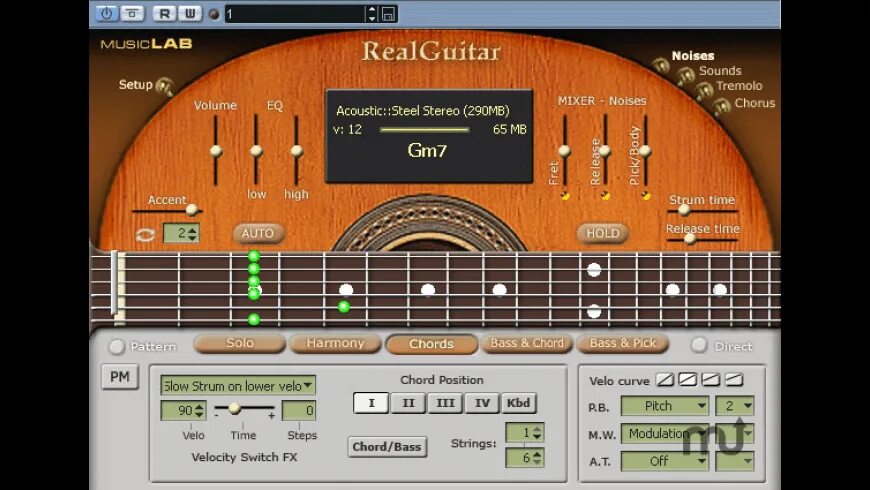
Task: Click the EQ high slider handle
Action: pos(297,150)
